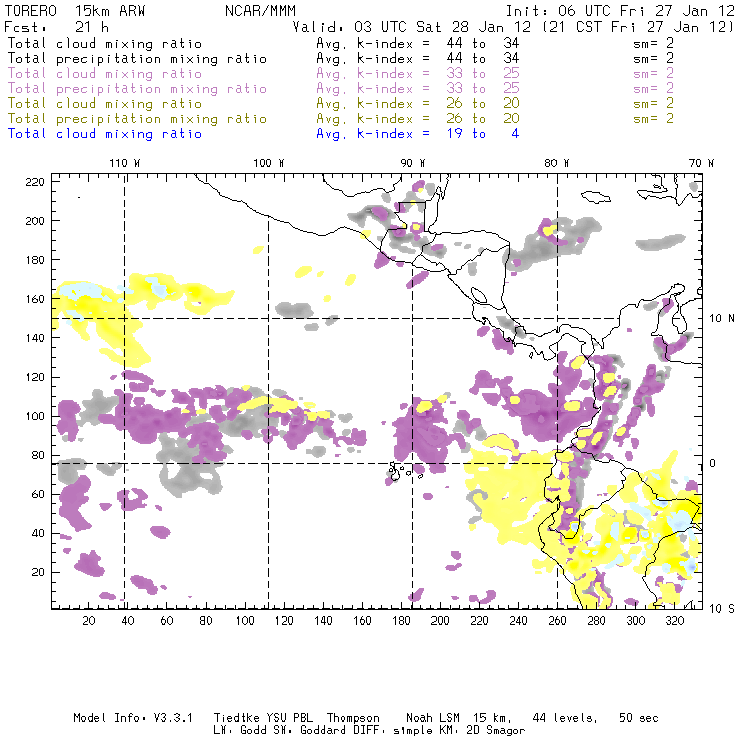Click the '240' x-axis tick label

[x=518, y=621]
